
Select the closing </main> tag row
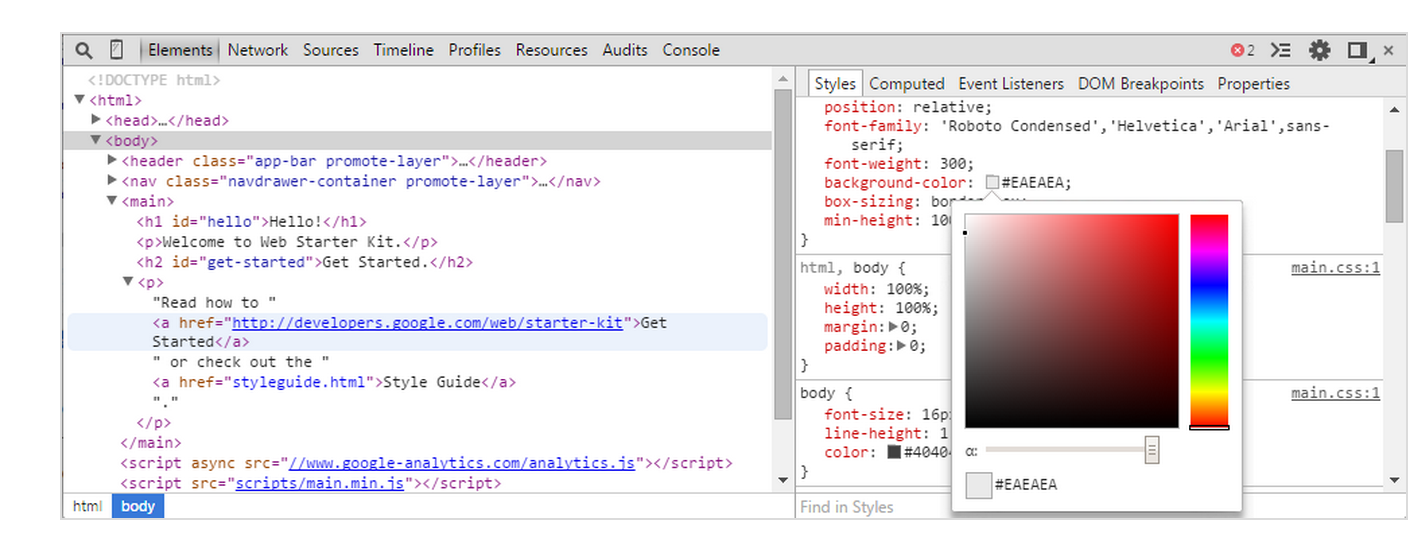pos(150,443)
